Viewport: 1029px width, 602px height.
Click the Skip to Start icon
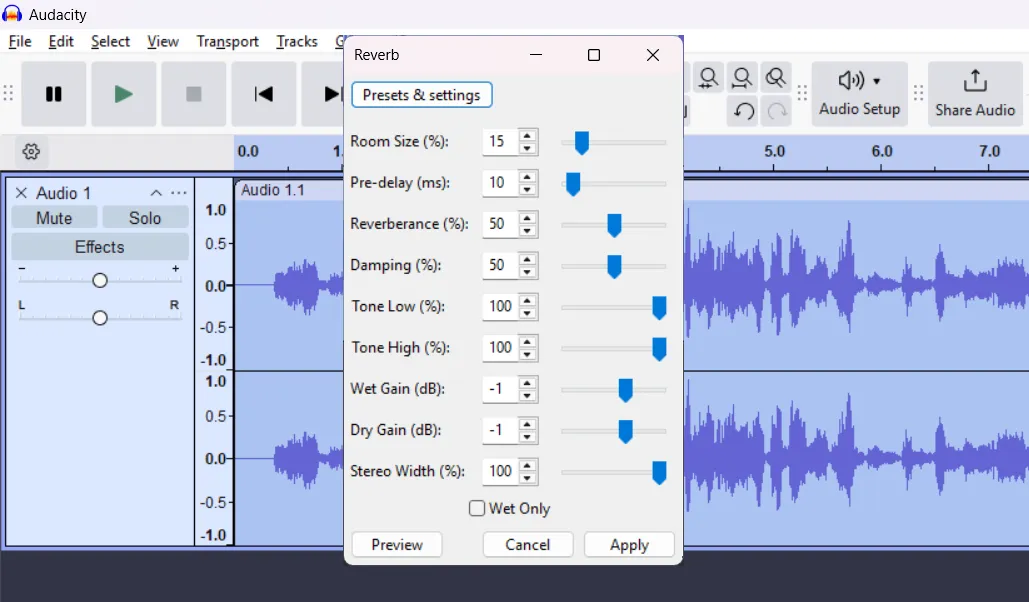(264, 94)
